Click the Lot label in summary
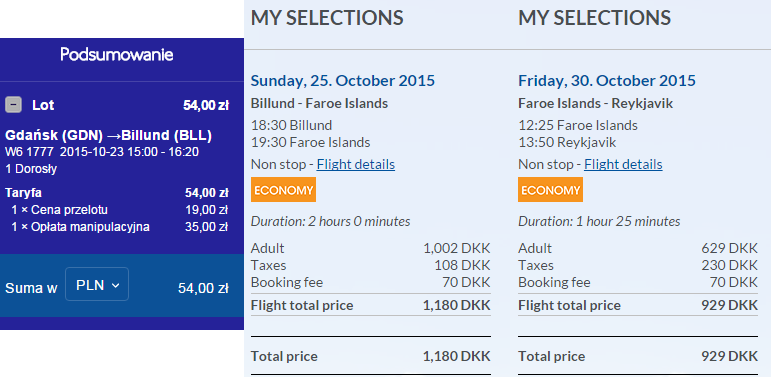Viewport: 771px width, 378px height. coord(43,105)
